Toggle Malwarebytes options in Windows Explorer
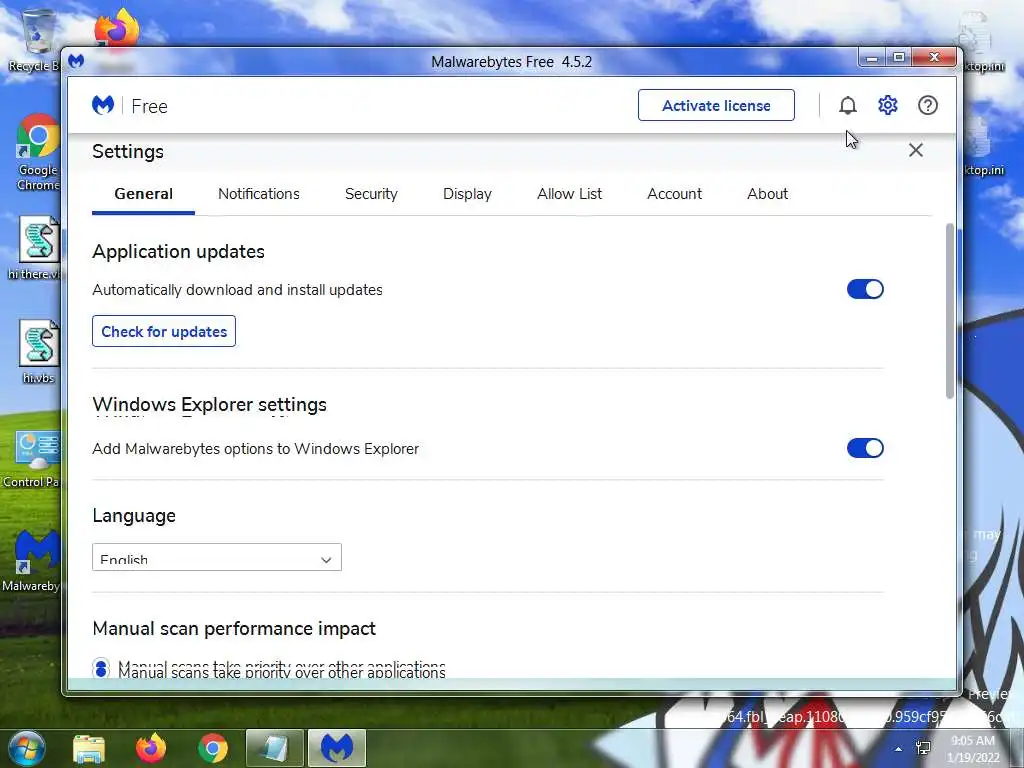Image resolution: width=1024 pixels, height=768 pixels. [865, 448]
